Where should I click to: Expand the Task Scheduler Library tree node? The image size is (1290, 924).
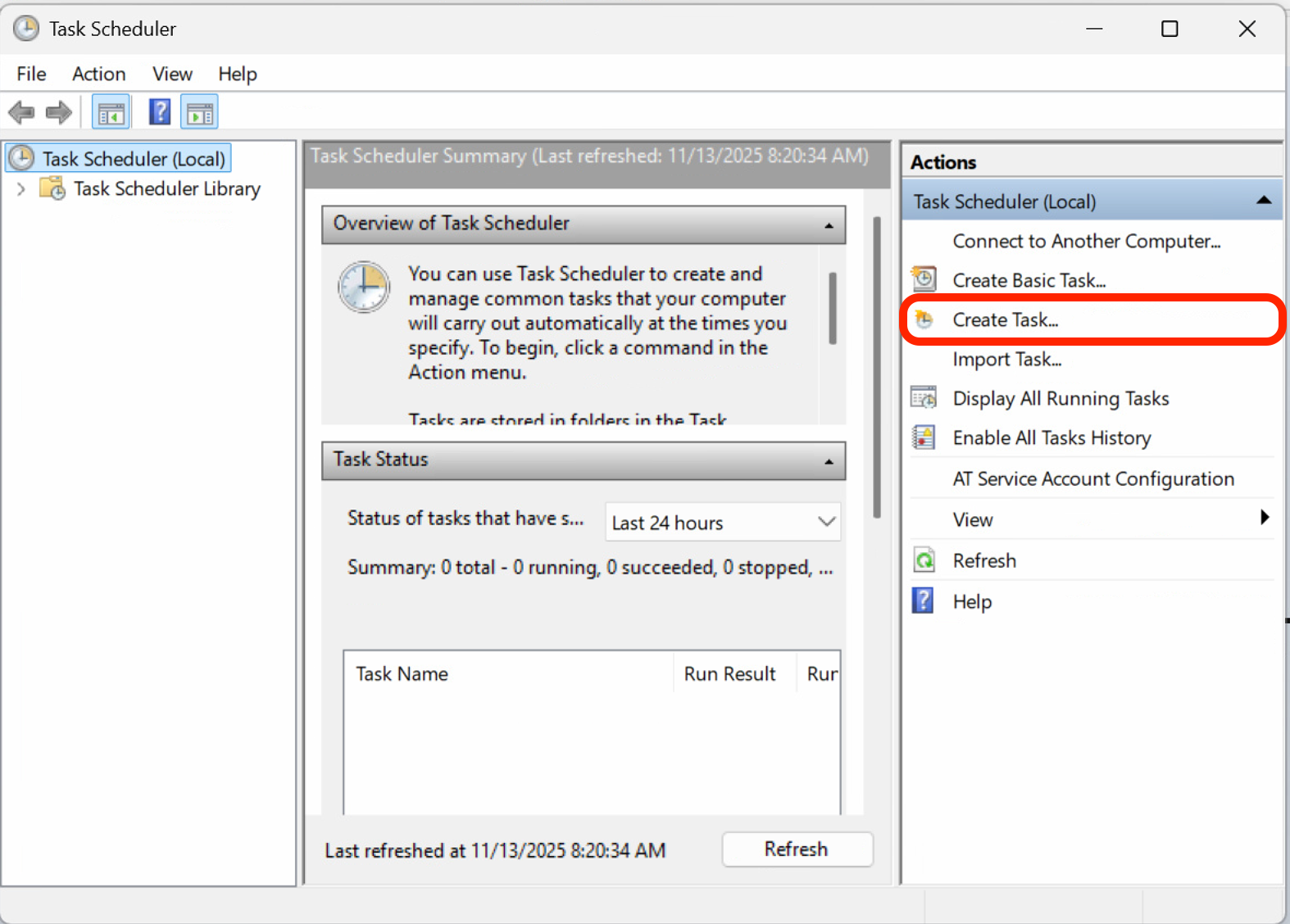[x=21, y=189]
